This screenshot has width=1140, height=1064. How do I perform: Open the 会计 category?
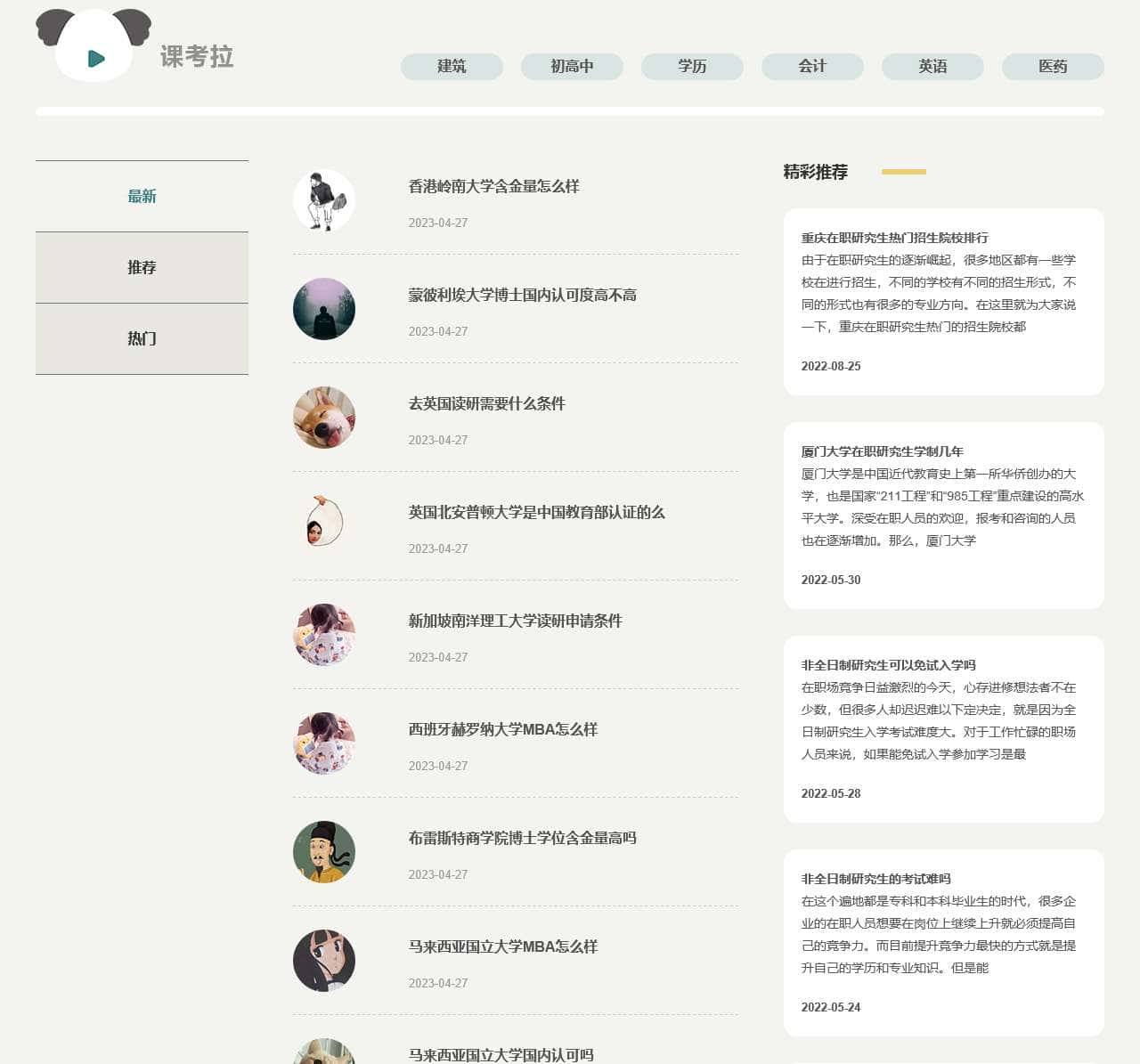(812, 67)
